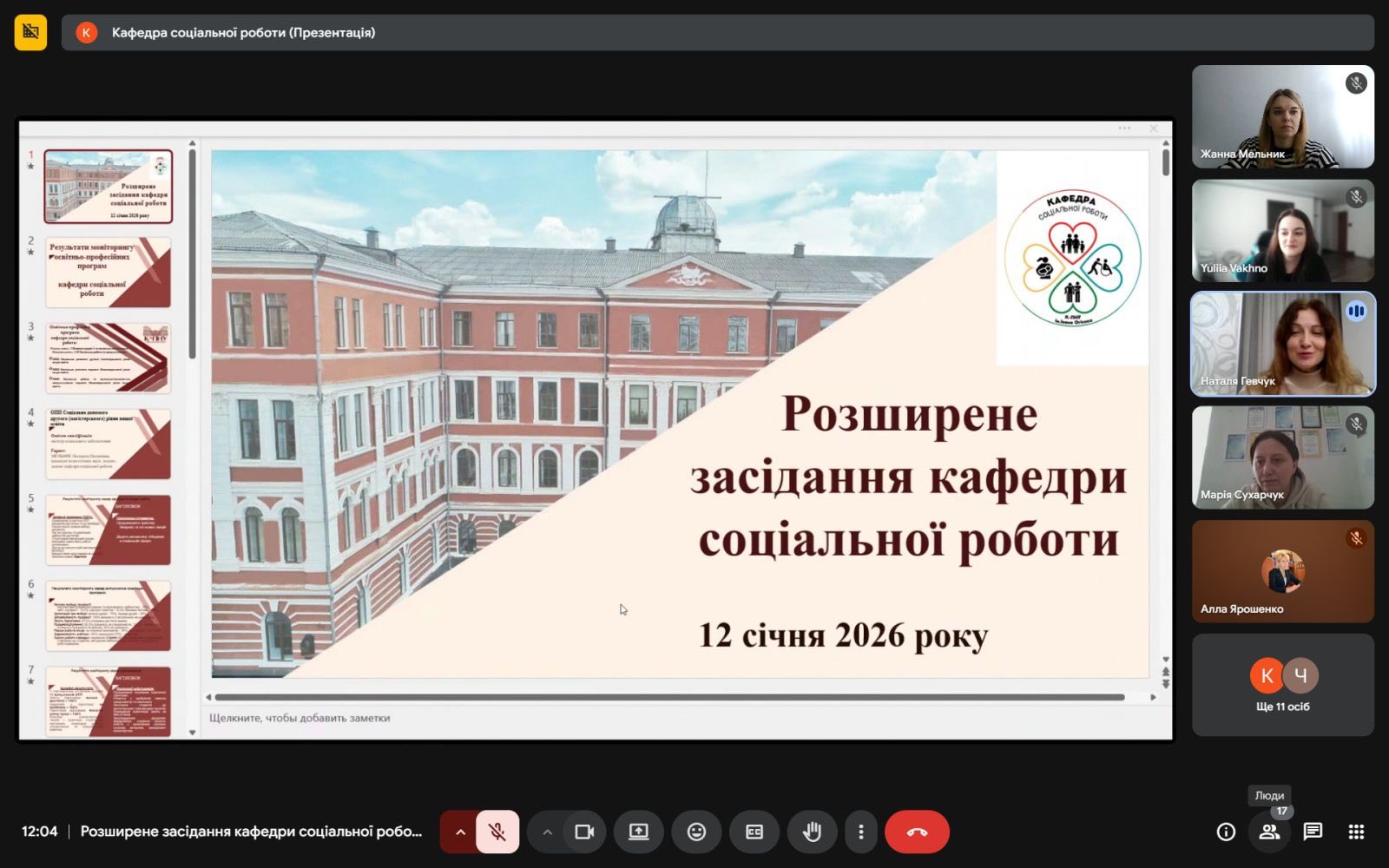Open the presentation window's three-dot menu
Viewport: 1389px width, 868px height.
[1124, 128]
